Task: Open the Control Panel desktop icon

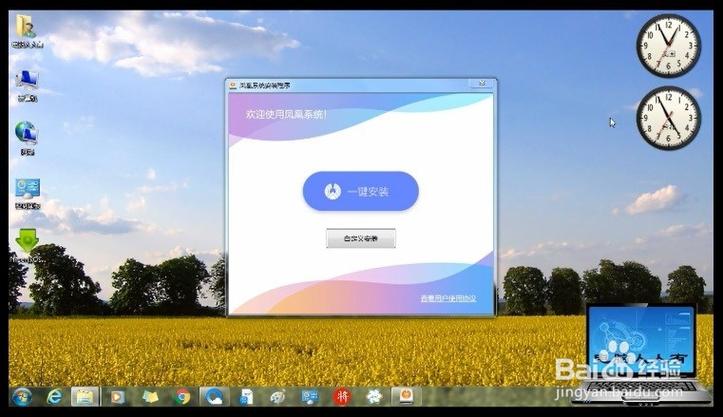Action: (28, 194)
